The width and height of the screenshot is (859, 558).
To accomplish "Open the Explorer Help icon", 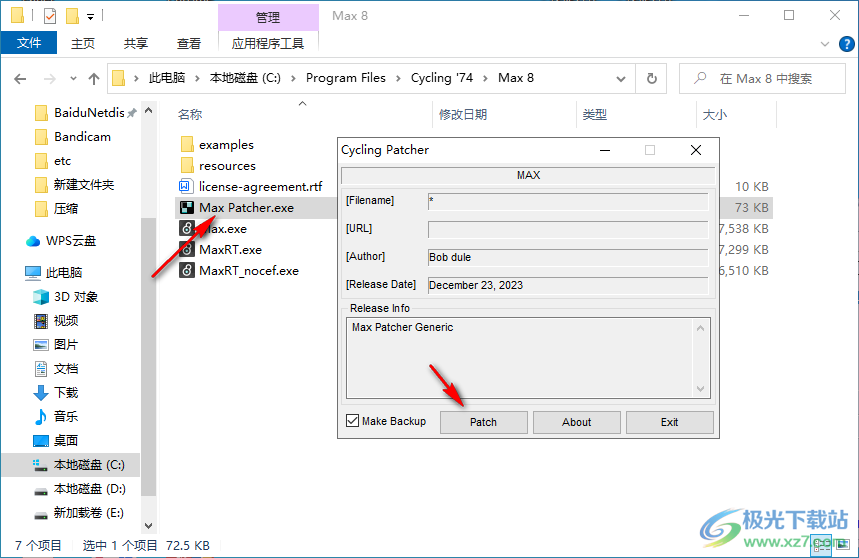I will pos(846,44).
